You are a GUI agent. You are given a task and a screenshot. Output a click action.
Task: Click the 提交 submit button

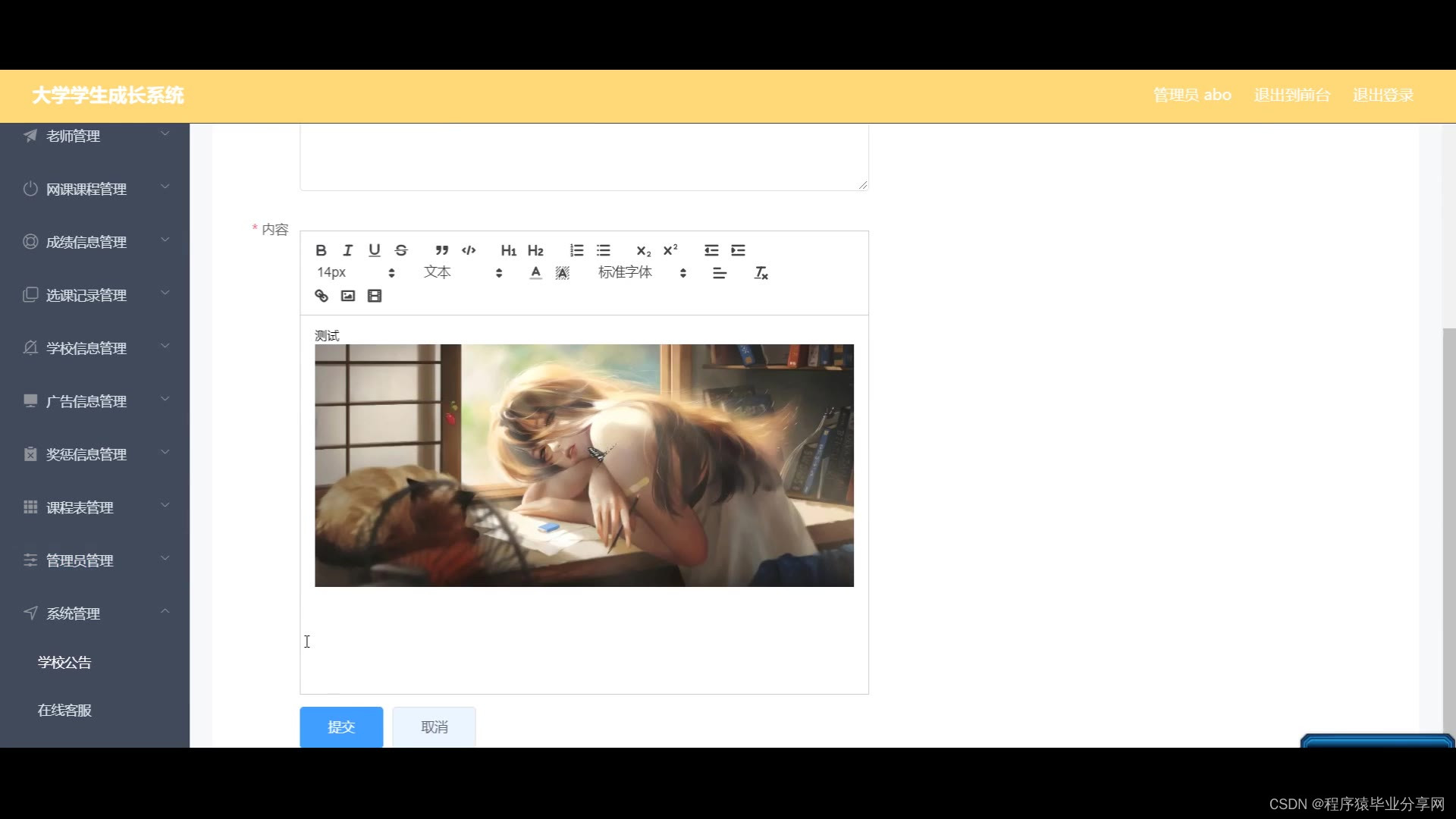point(341,726)
